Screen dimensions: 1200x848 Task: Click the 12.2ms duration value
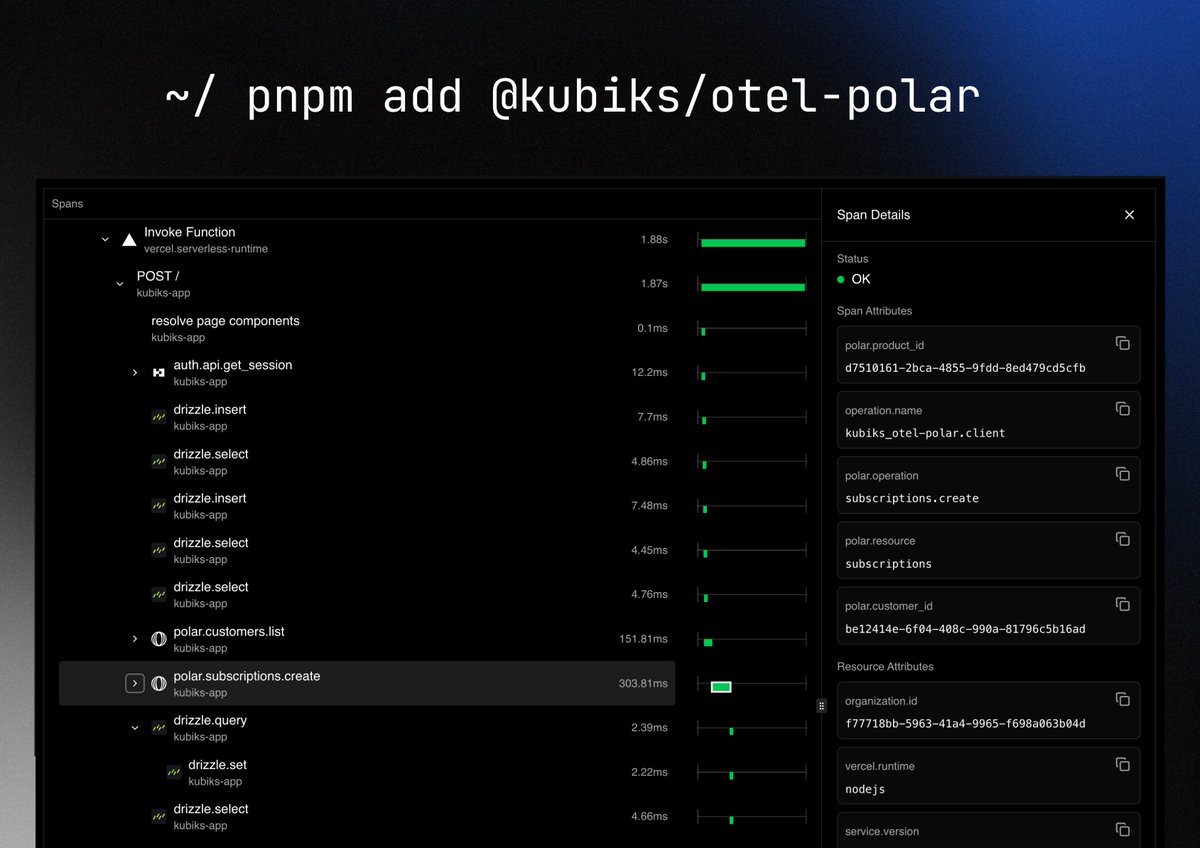650,373
